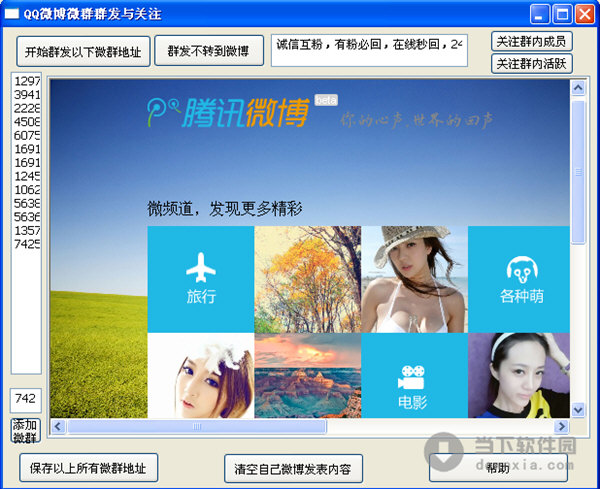Select list entry 4508
The height and width of the screenshot is (489, 600).
(27, 122)
